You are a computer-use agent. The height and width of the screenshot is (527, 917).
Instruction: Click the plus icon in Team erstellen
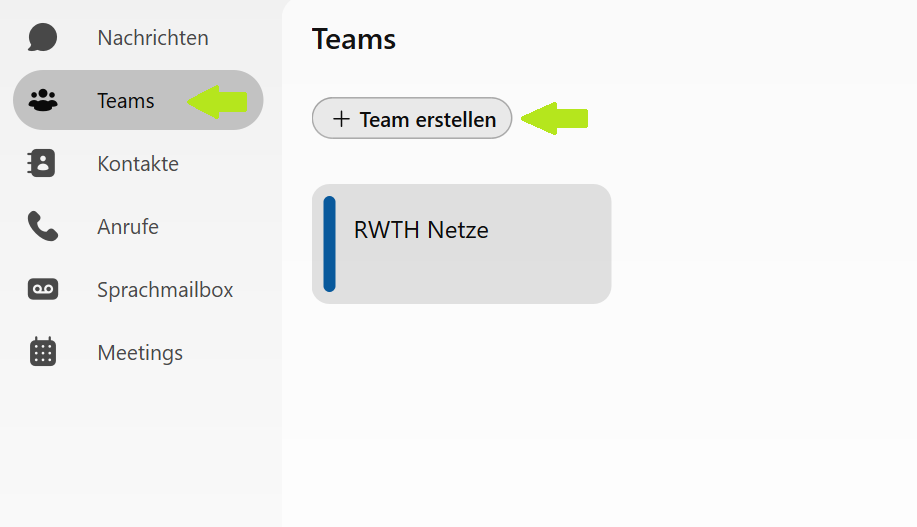coord(341,119)
